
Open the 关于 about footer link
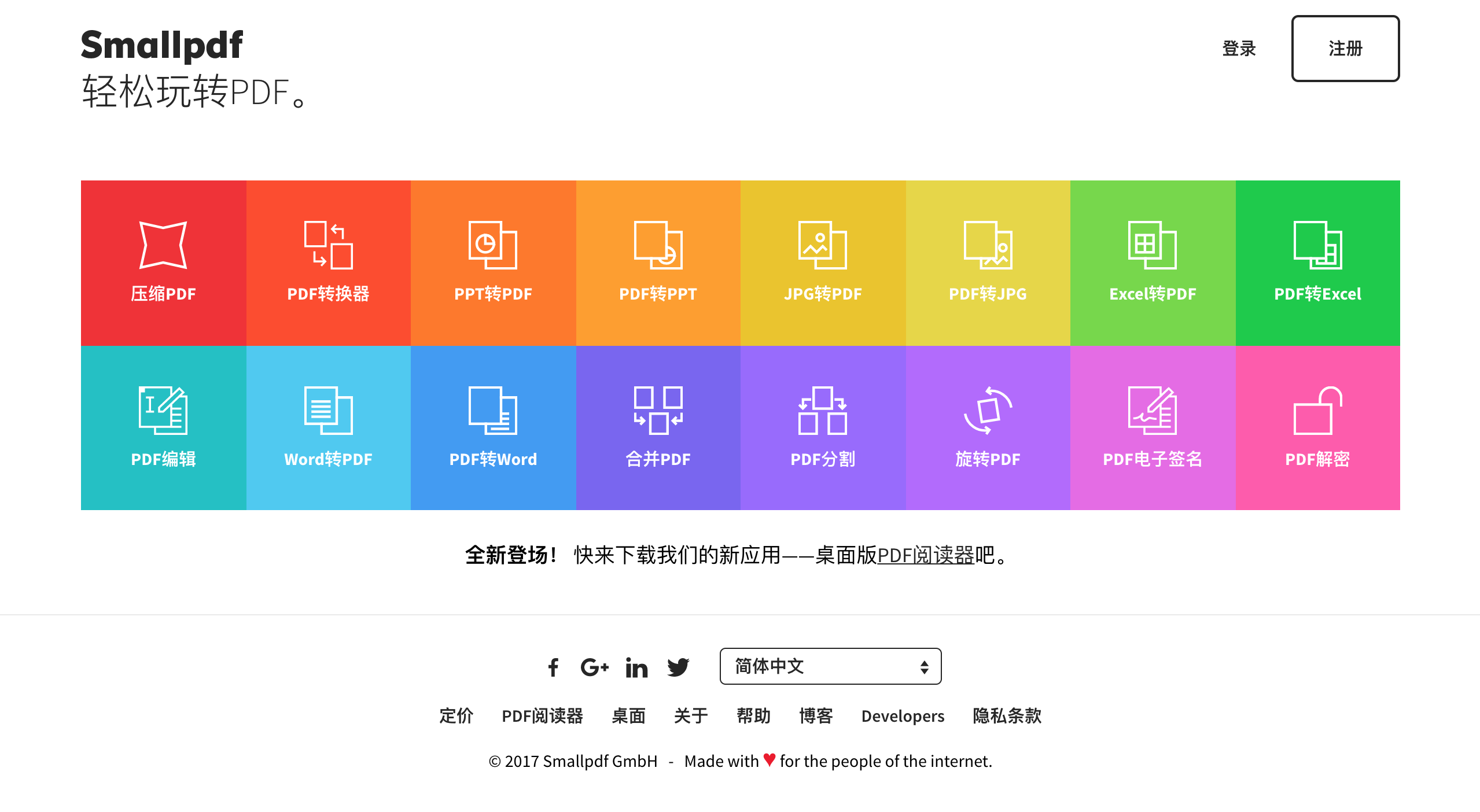pos(691,716)
